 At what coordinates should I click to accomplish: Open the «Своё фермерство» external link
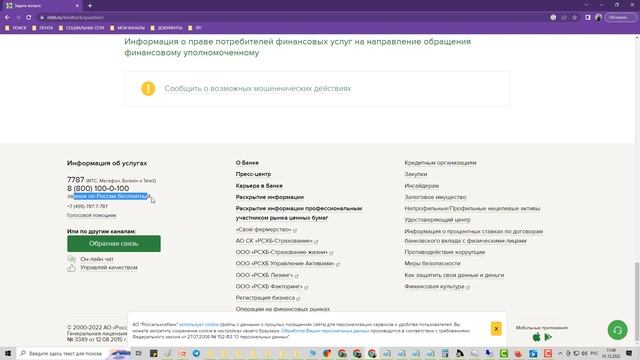pyautogui.click(x=266, y=230)
